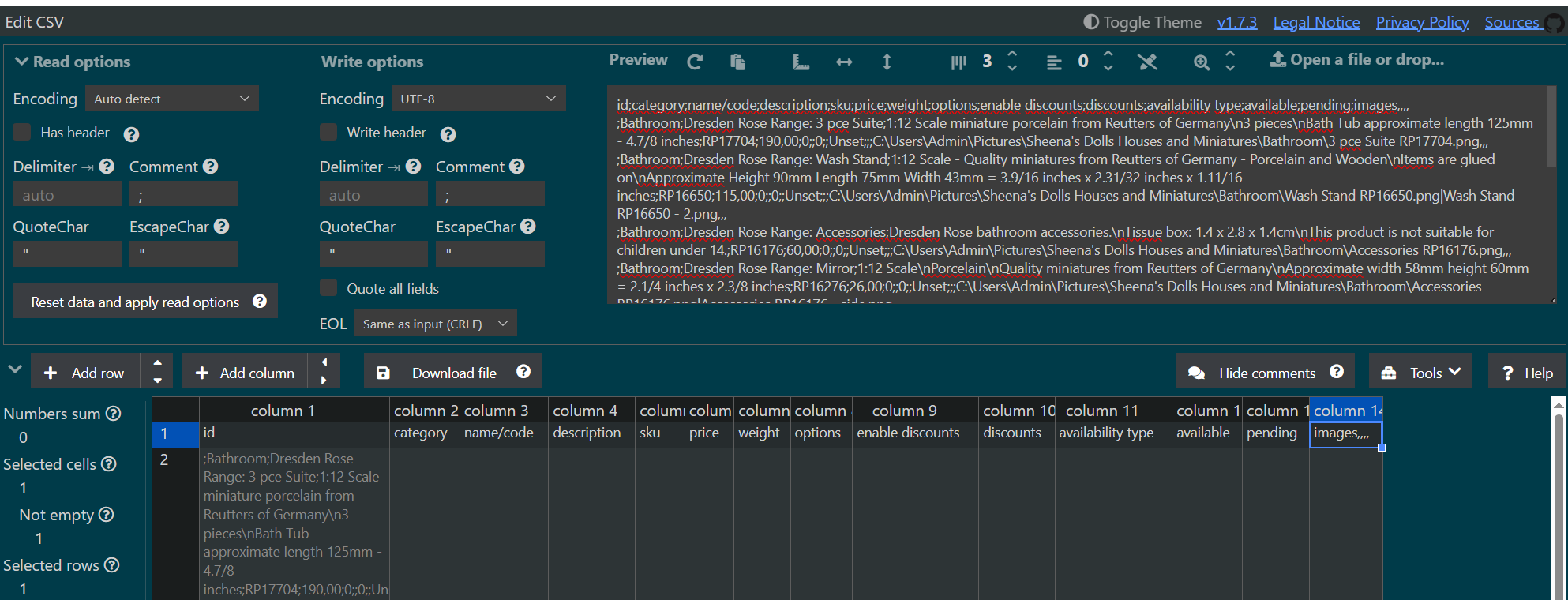Open the Sources link
Screen dimensions: 1568x600
tap(1512, 22)
